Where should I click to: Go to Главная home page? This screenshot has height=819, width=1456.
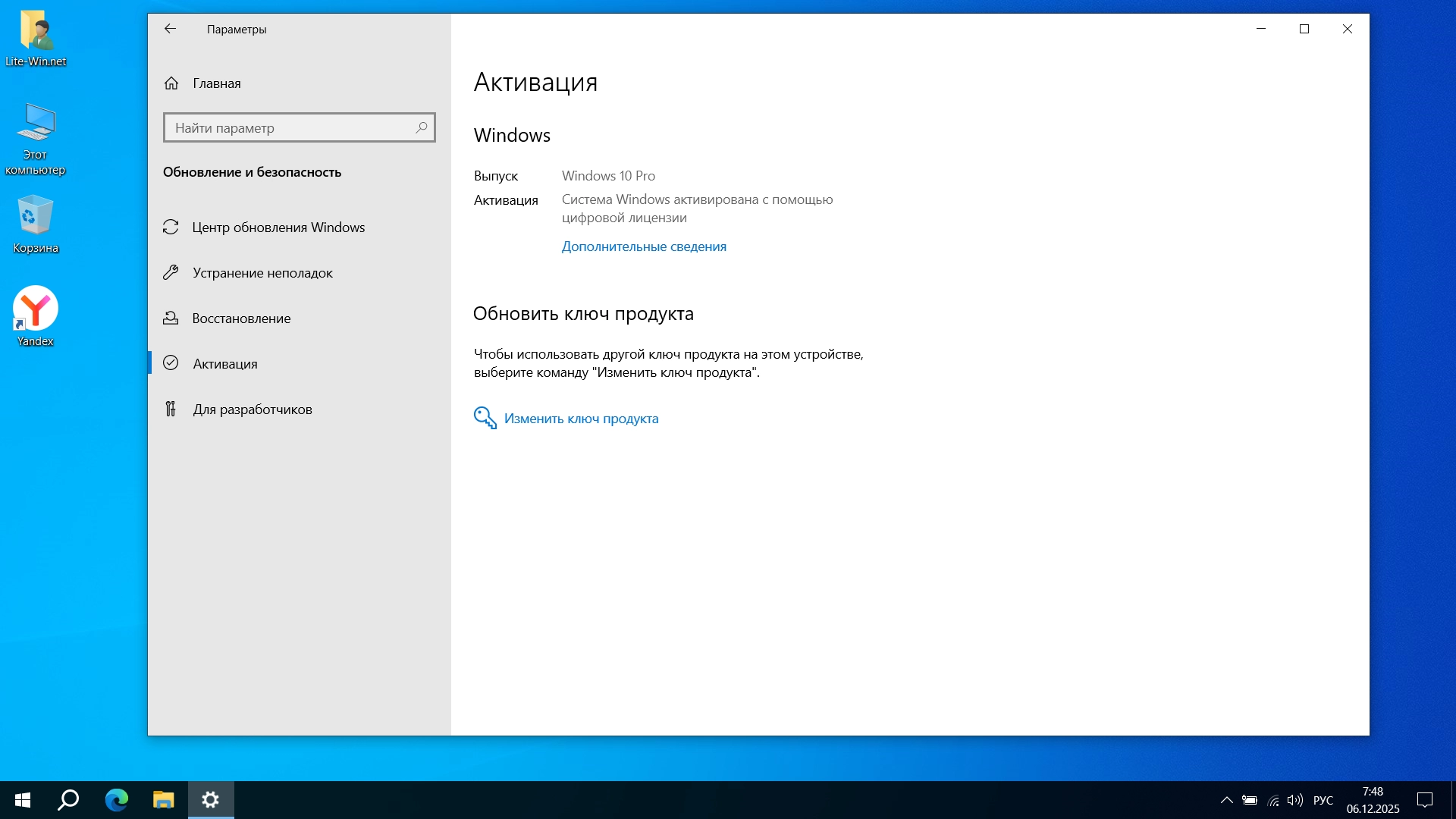[216, 83]
